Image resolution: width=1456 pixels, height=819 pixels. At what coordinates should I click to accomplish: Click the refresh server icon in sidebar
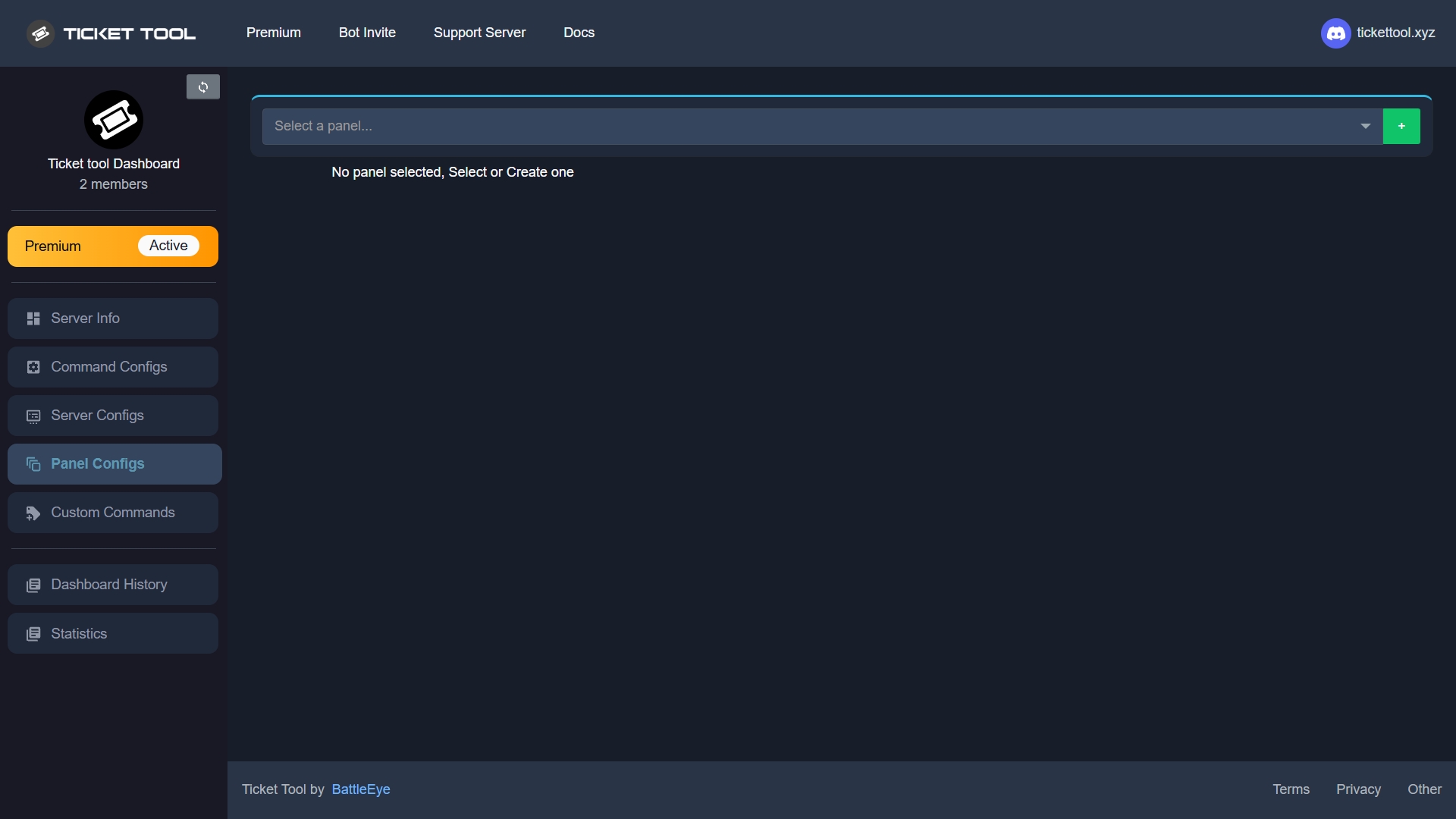(203, 87)
